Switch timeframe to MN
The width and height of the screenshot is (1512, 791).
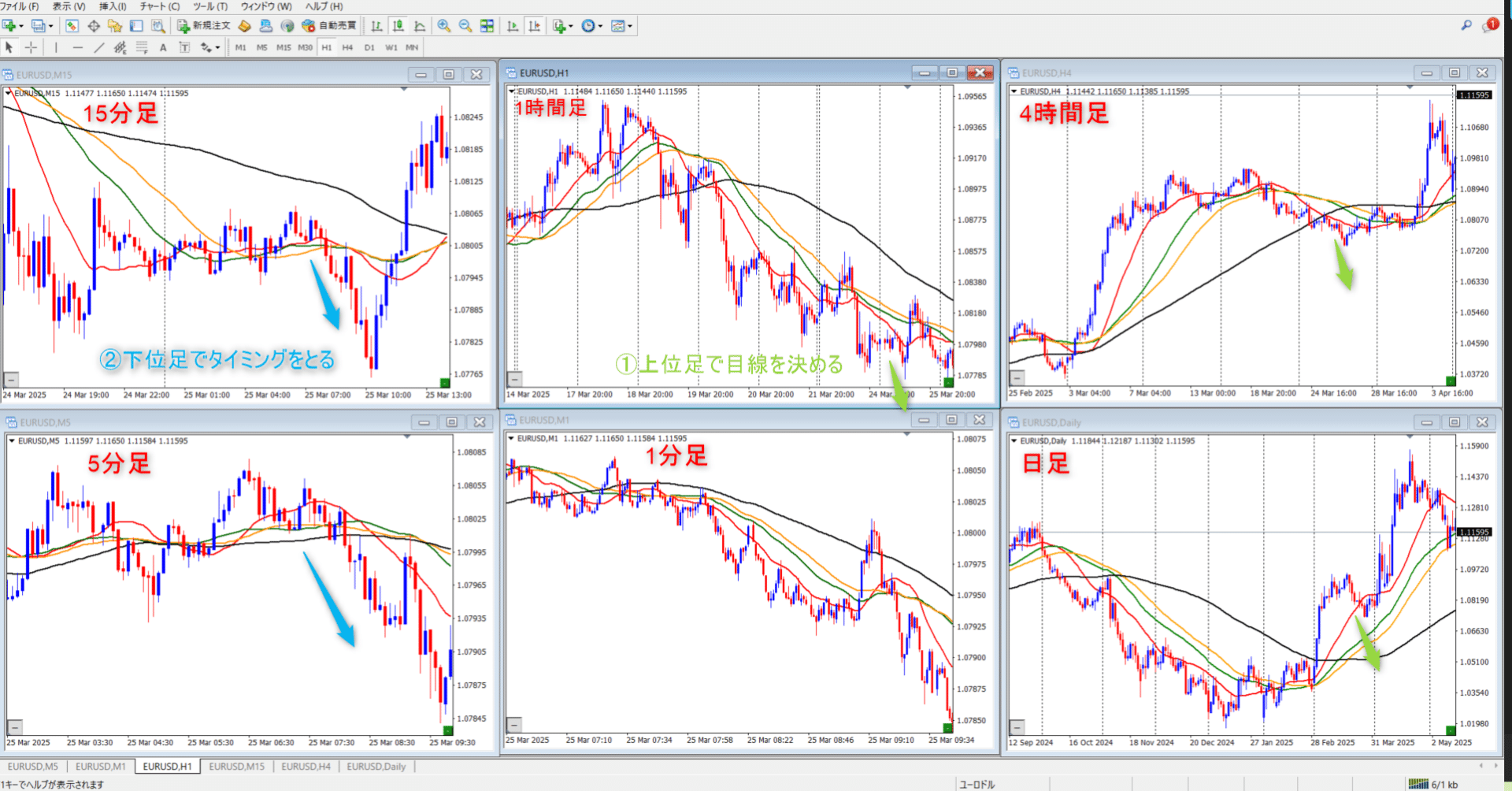(412, 47)
